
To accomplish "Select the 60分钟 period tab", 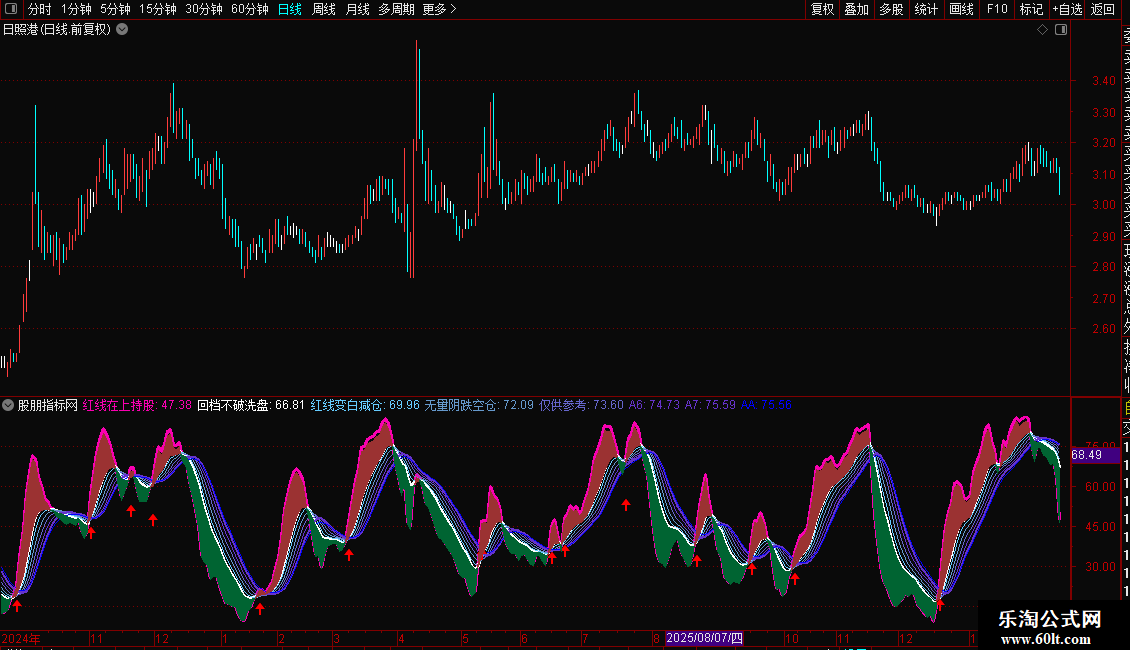I will point(249,9).
